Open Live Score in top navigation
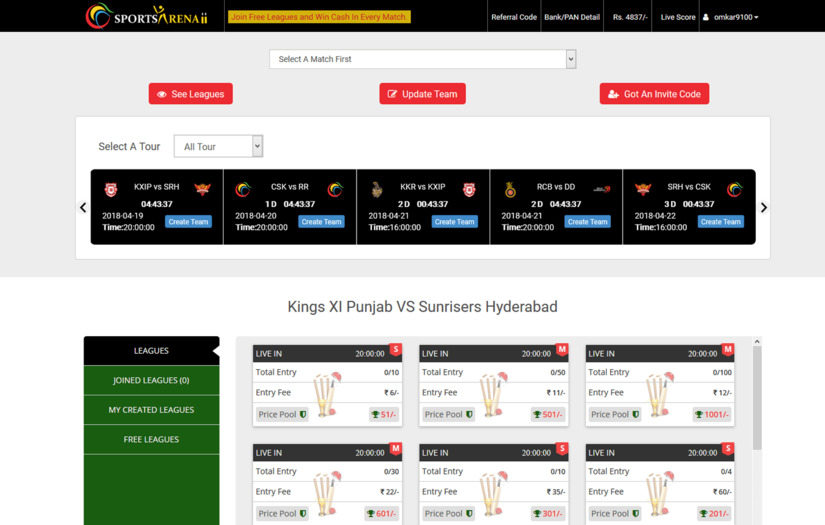The height and width of the screenshot is (525, 825). coord(678,17)
